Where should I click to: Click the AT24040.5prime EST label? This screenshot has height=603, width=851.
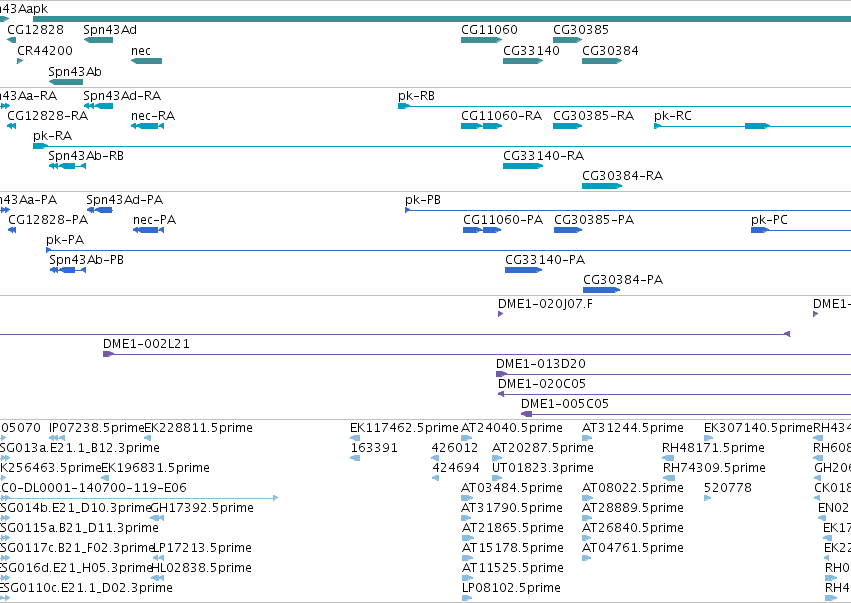point(511,428)
